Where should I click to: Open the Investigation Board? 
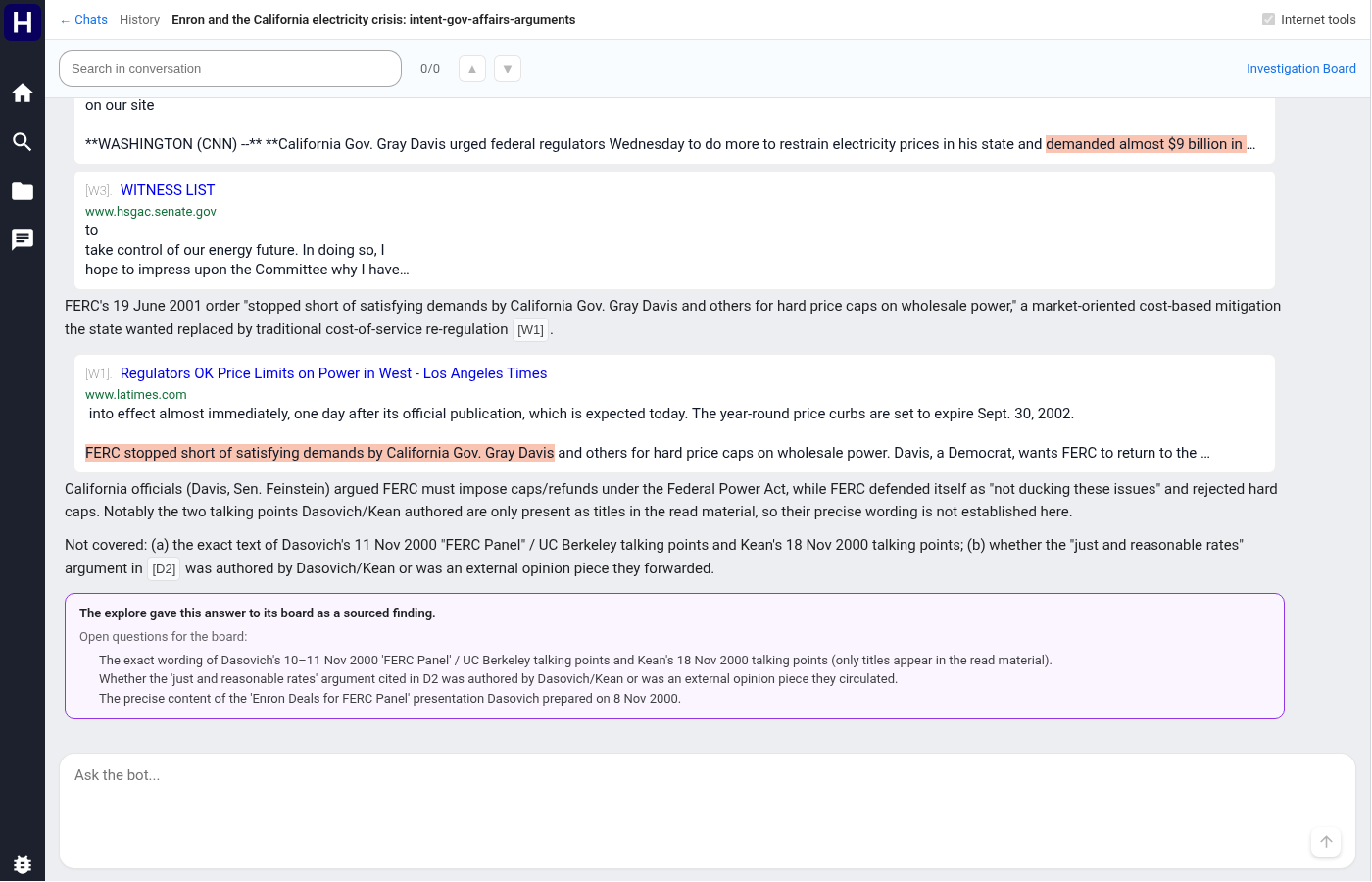pos(1301,69)
